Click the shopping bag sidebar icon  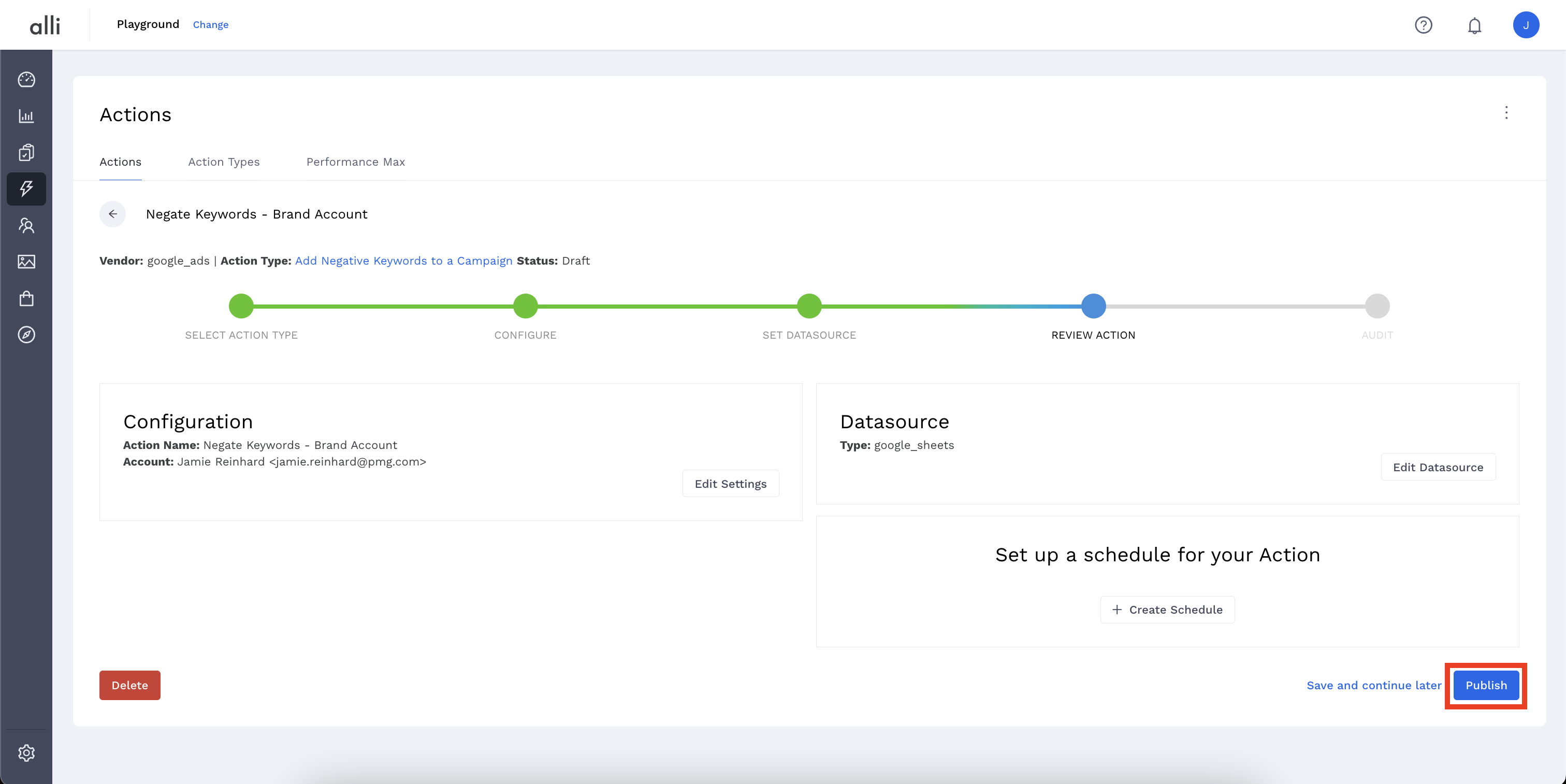(x=26, y=298)
